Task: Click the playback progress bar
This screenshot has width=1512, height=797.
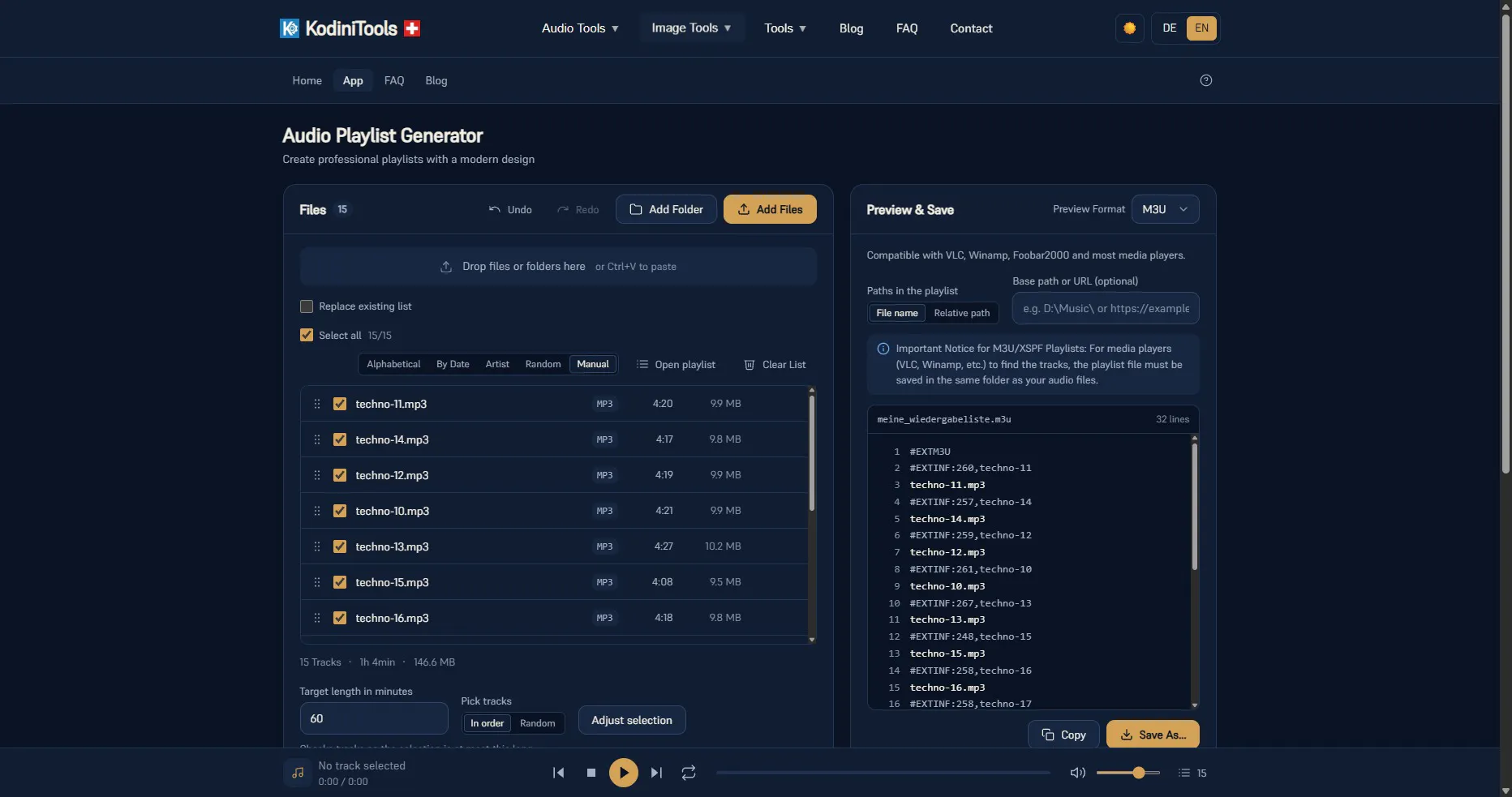Action: [883, 773]
